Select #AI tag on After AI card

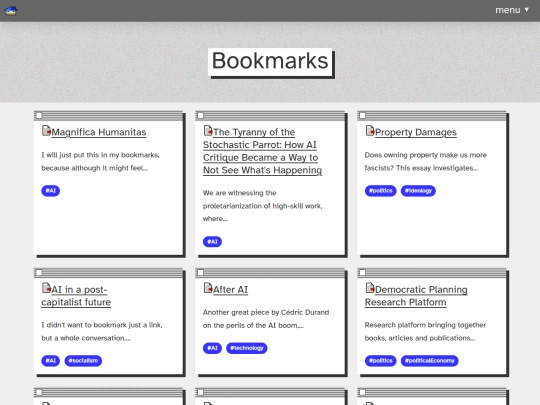[212, 348]
